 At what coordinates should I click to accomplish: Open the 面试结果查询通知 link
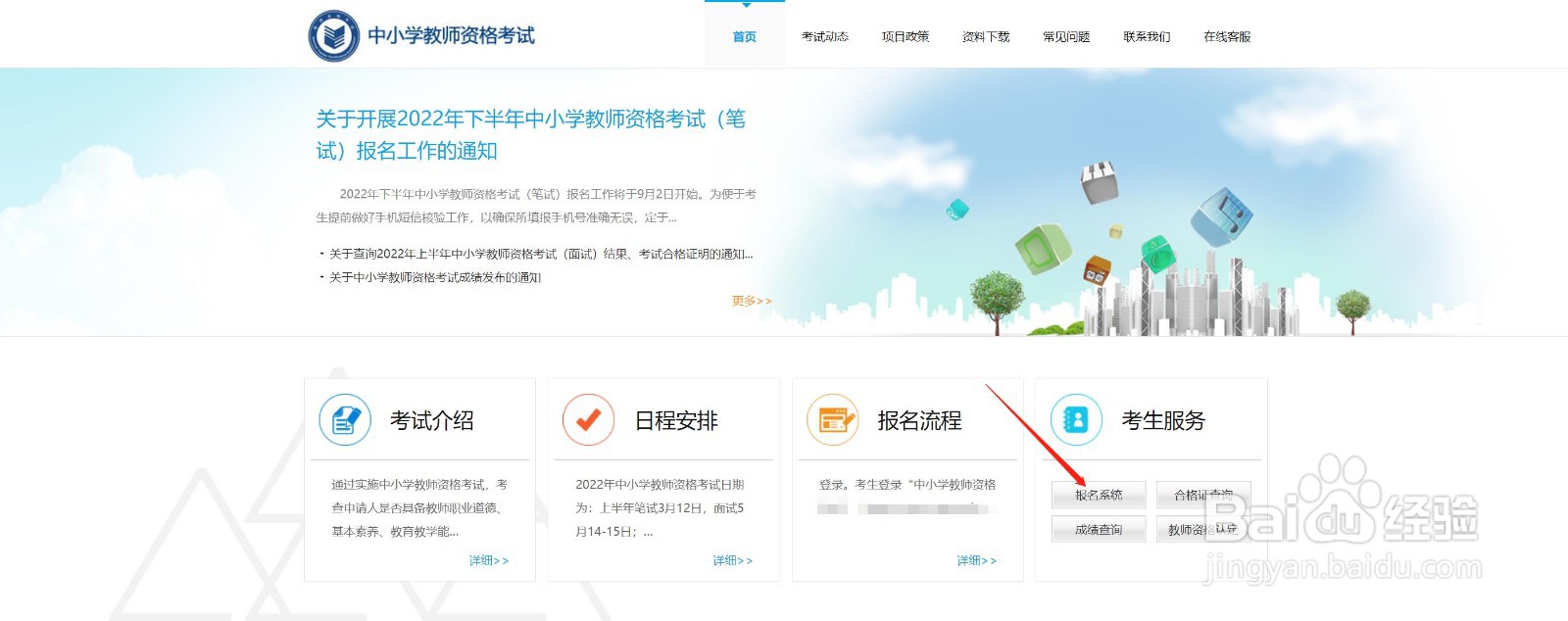click(x=541, y=254)
